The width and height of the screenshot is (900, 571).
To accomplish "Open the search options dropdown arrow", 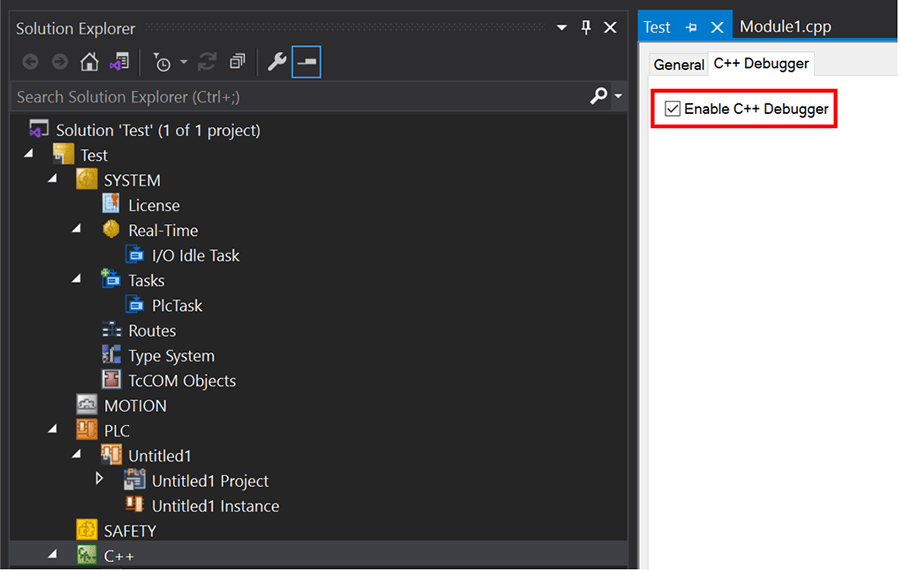I will pos(618,96).
